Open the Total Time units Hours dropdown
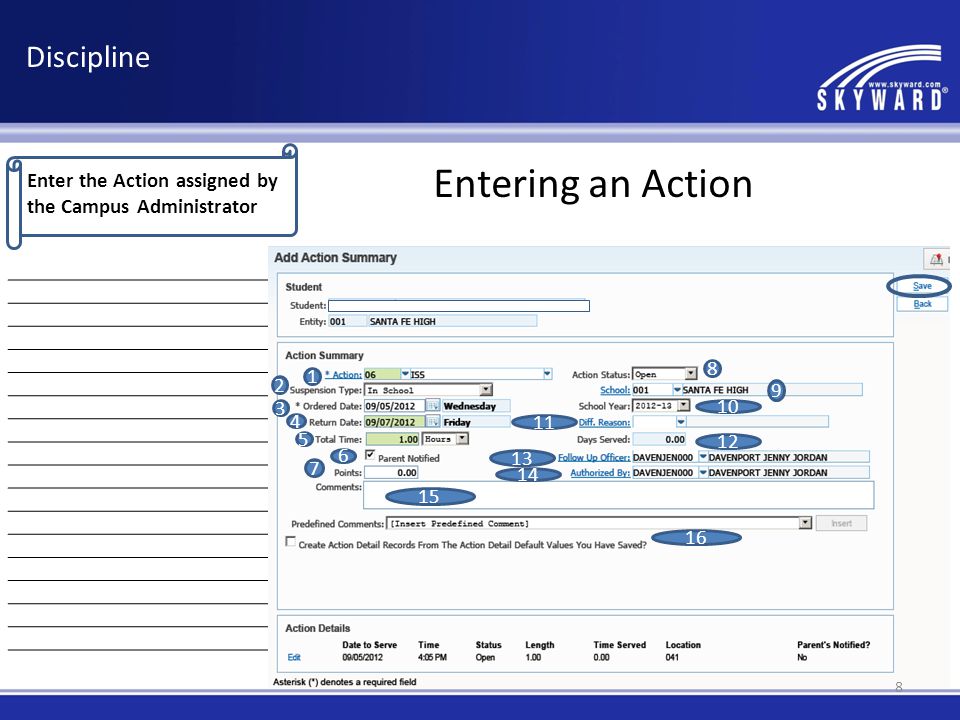 pos(462,438)
